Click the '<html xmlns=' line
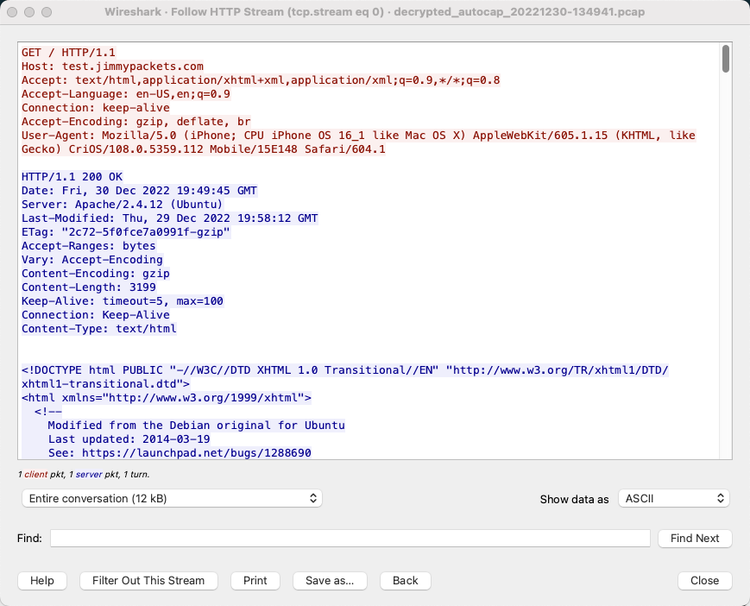This screenshot has height=606, width=750. pos(166,398)
